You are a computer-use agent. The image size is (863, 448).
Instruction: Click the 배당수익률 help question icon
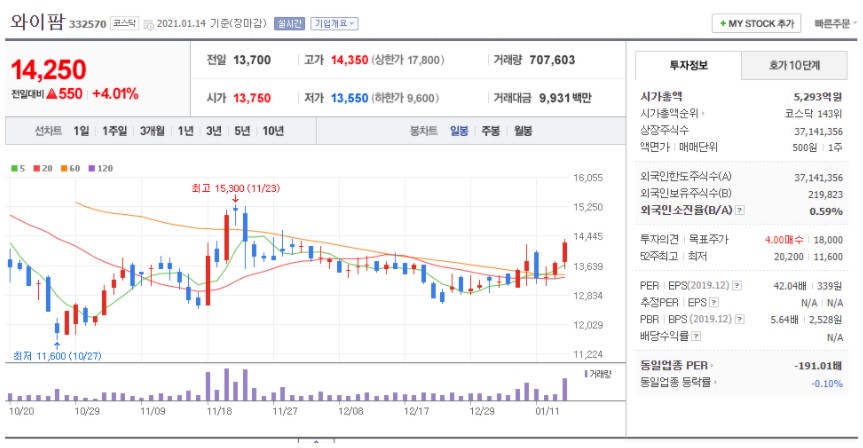tap(696, 336)
